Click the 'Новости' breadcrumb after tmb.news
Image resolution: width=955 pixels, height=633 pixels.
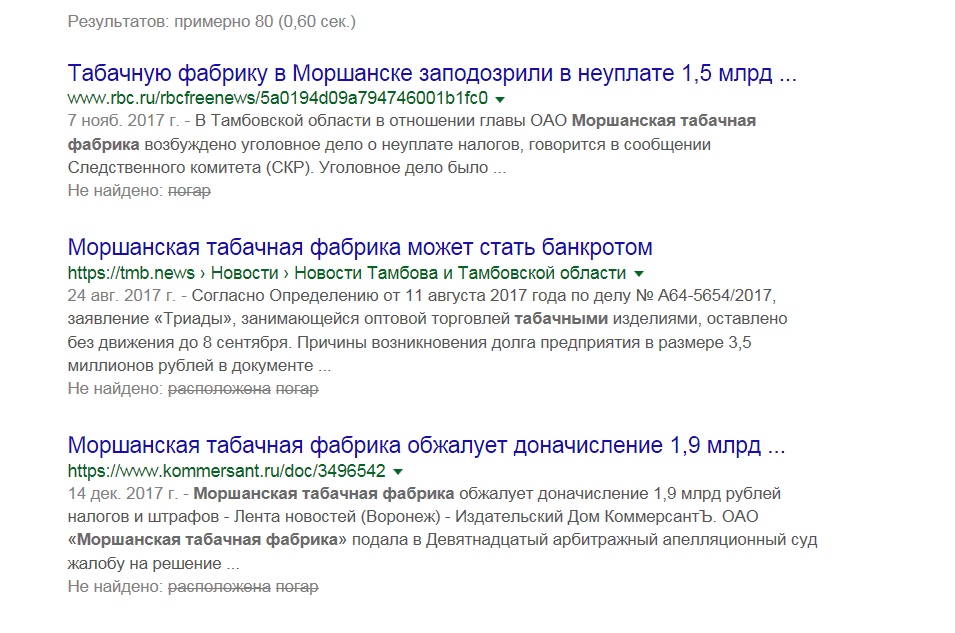244,273
